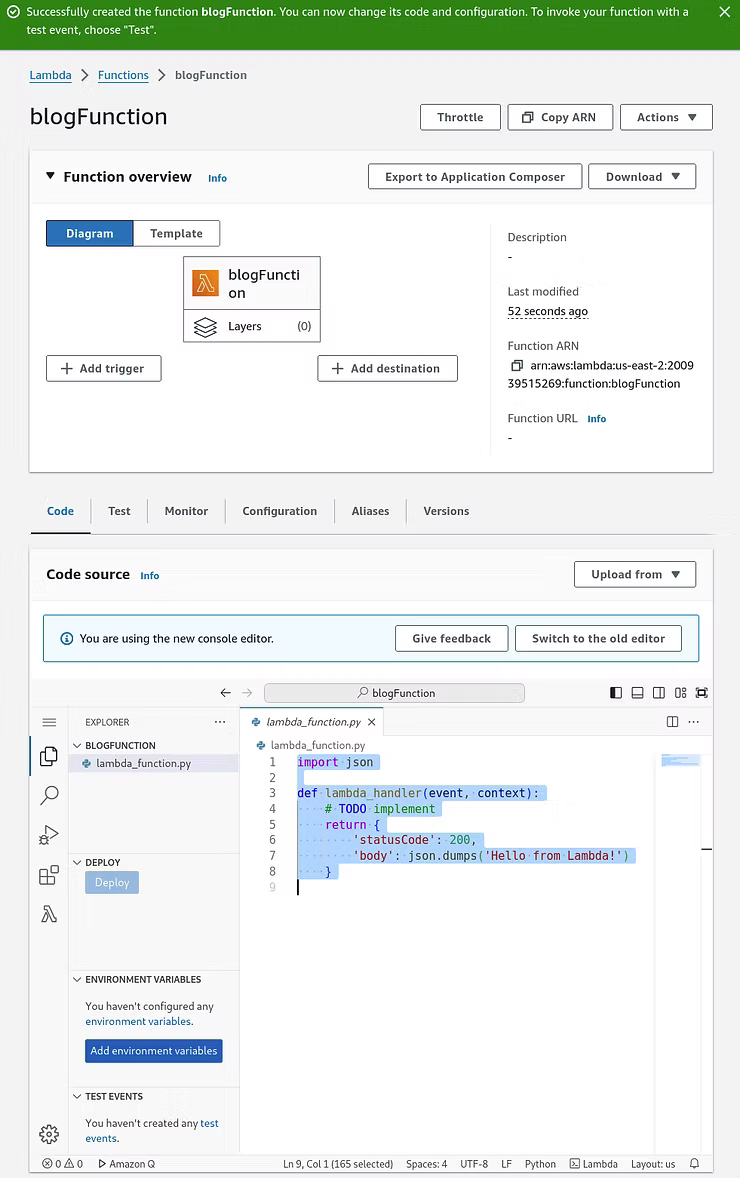Toggle the fullscreen editor icon
The height and width of the screenshot is (1178, 740).
tap(702, 693)
